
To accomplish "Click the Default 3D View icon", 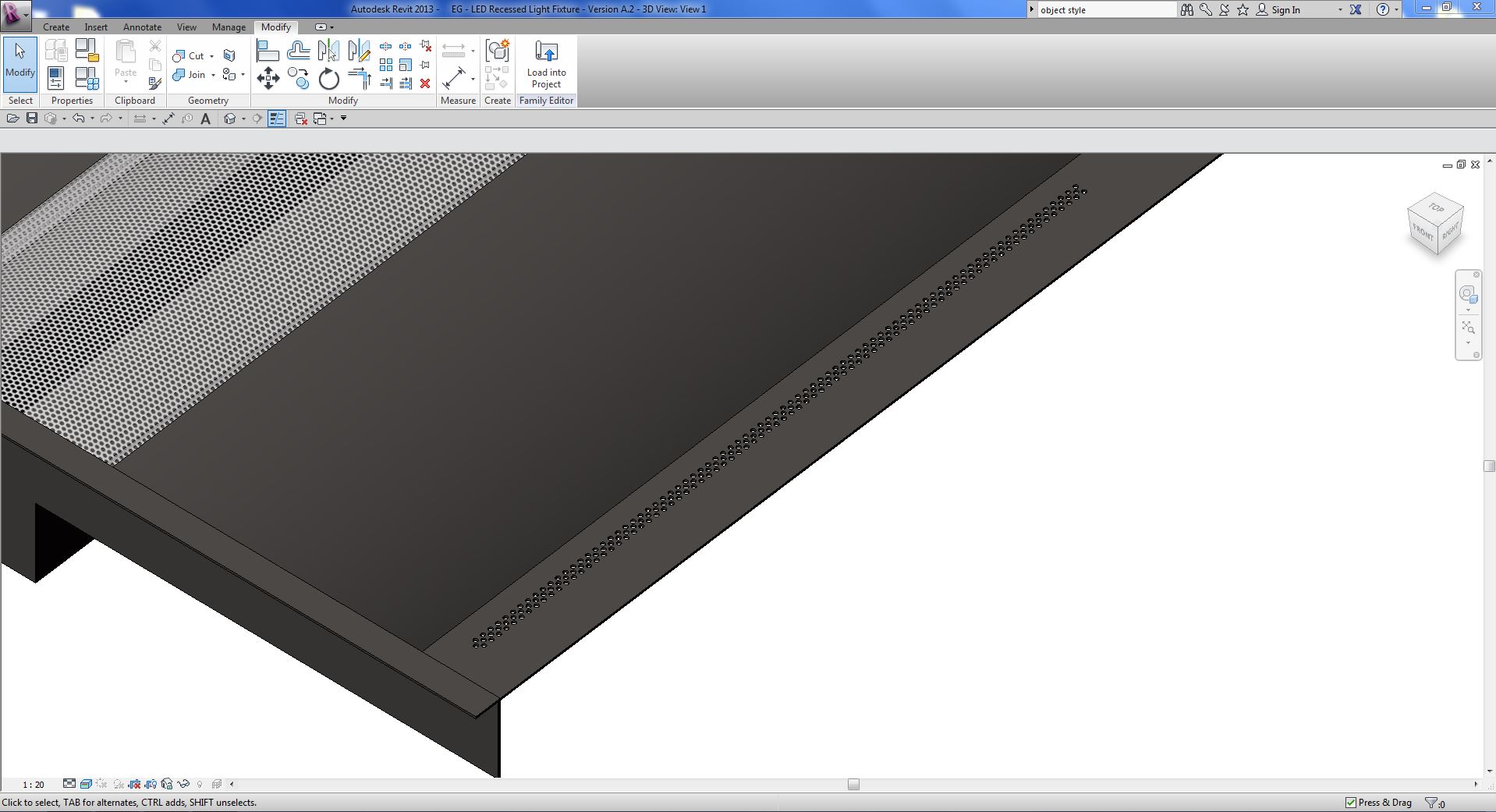I will pyautogui.click(x=230, y=119).
